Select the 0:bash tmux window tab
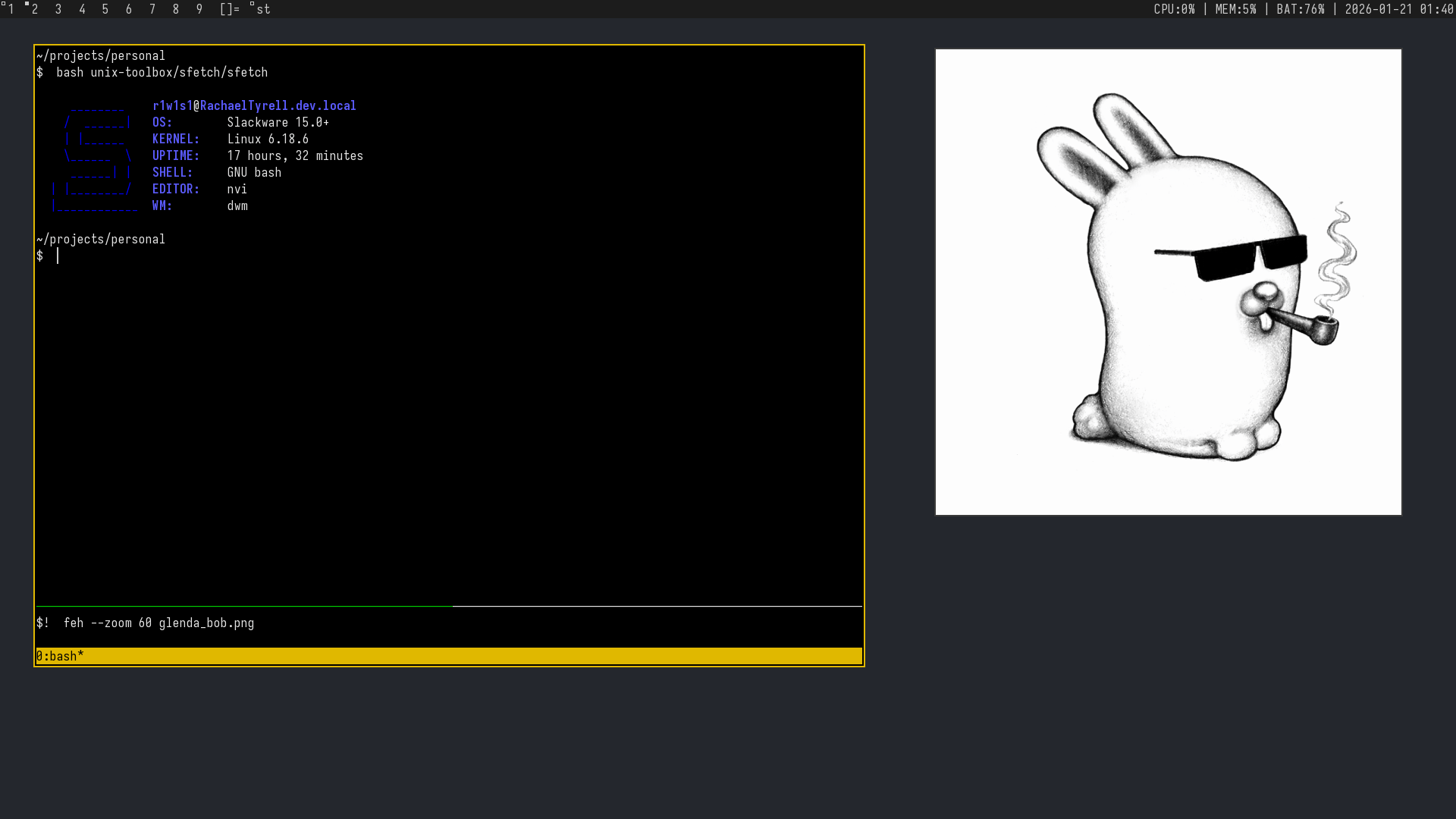The image size is (1456, 819). pyautogui.click(x=60, y=656)
